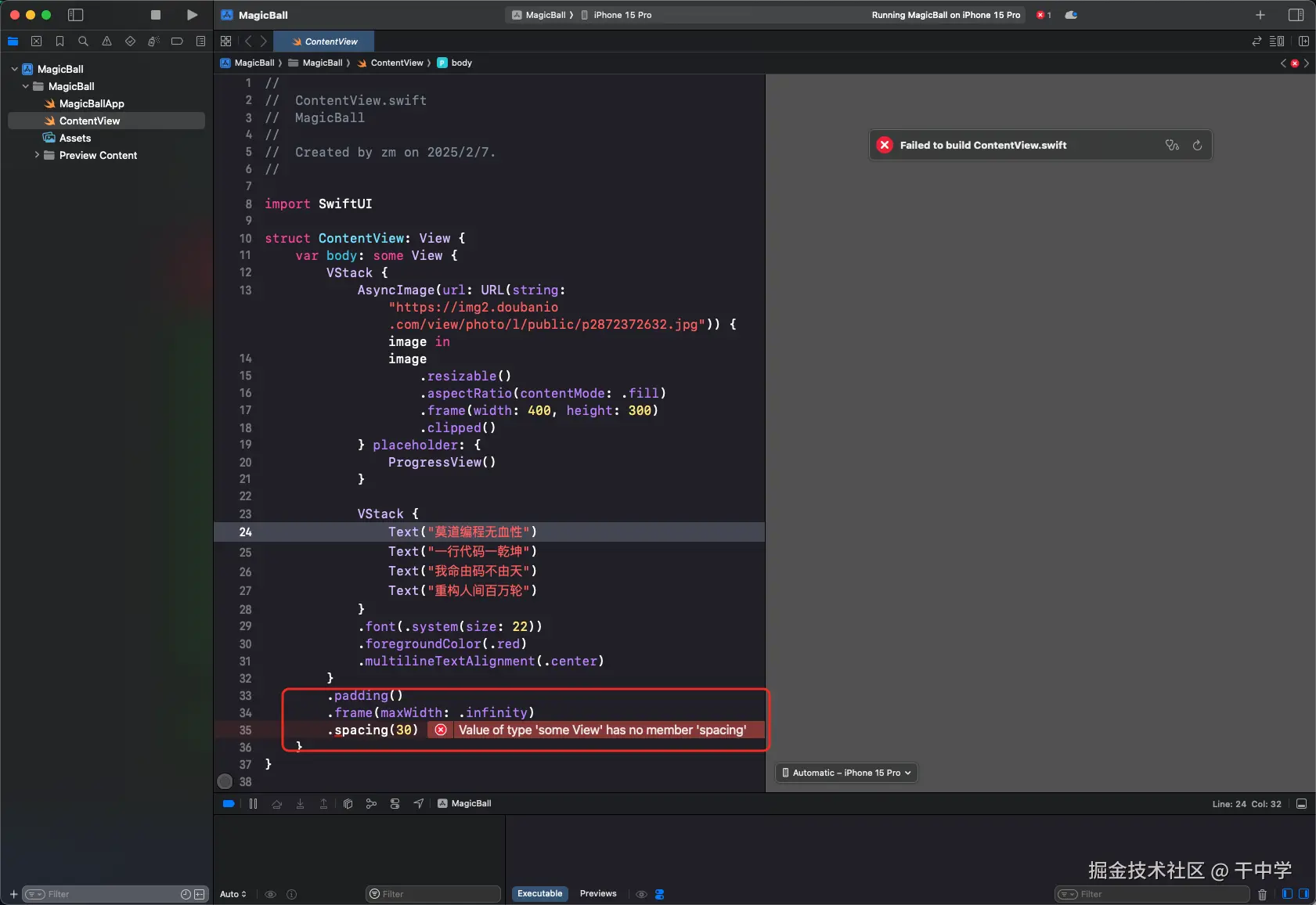Image resolution: width=1316 pixels, height=905 pixels.
Task: Open the Auto variables scope menu
Action: tap(233, 894)
